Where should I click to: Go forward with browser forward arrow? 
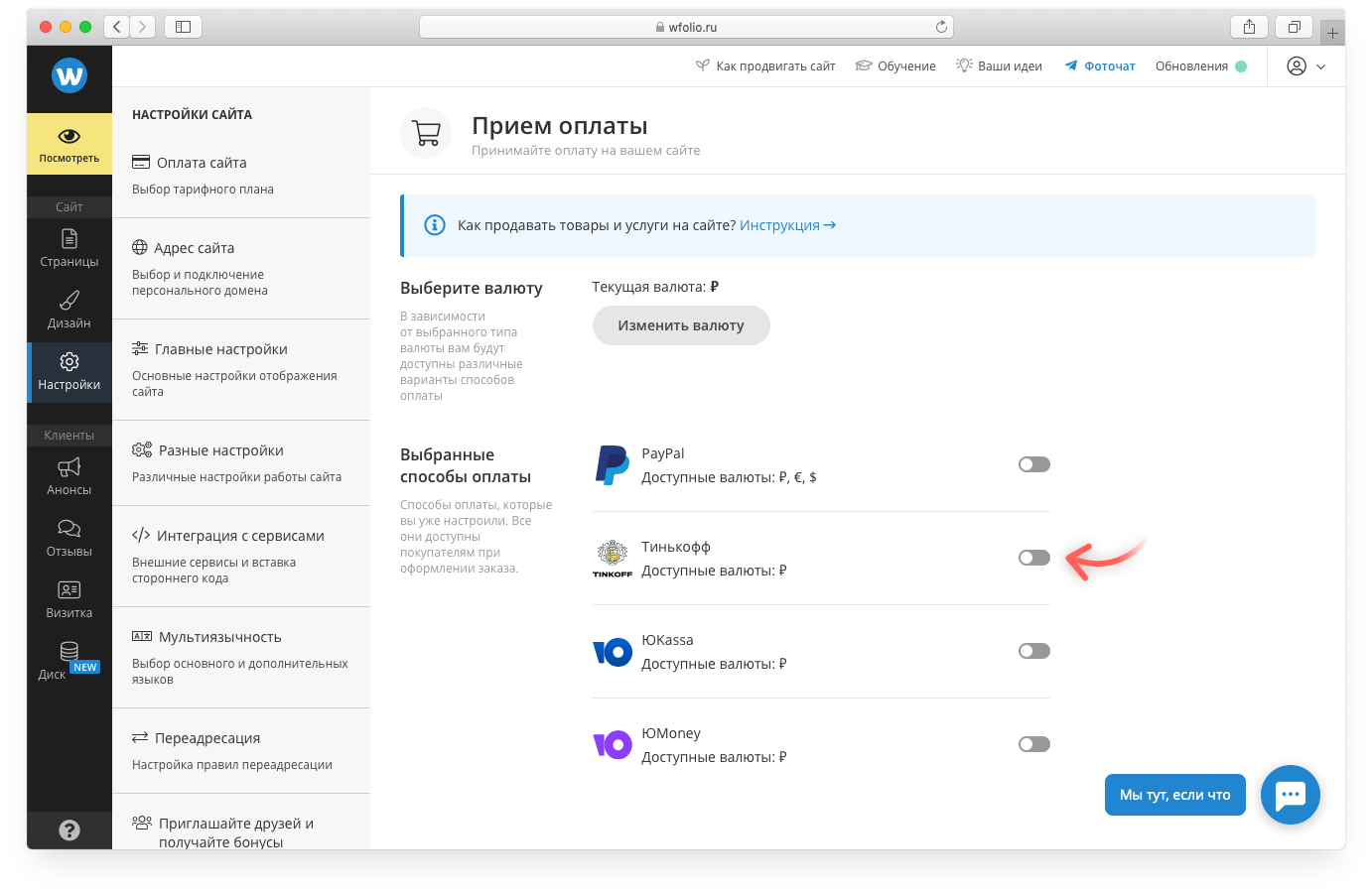click(143, 27)
